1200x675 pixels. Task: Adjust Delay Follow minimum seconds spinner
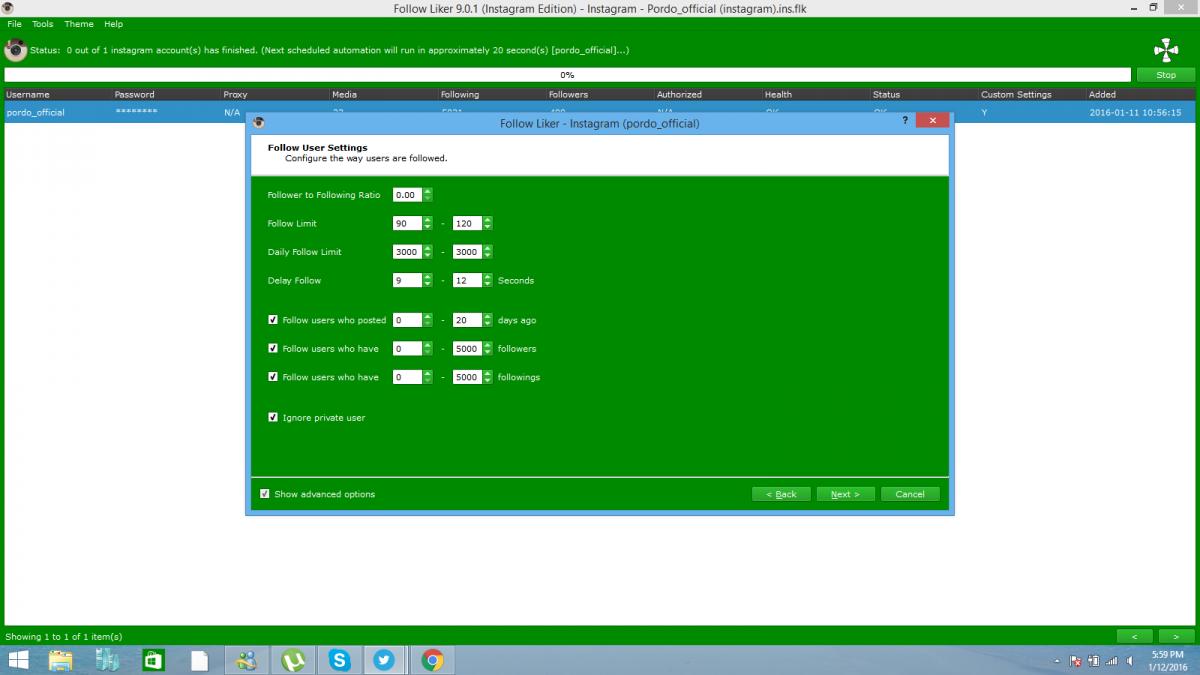428,280
